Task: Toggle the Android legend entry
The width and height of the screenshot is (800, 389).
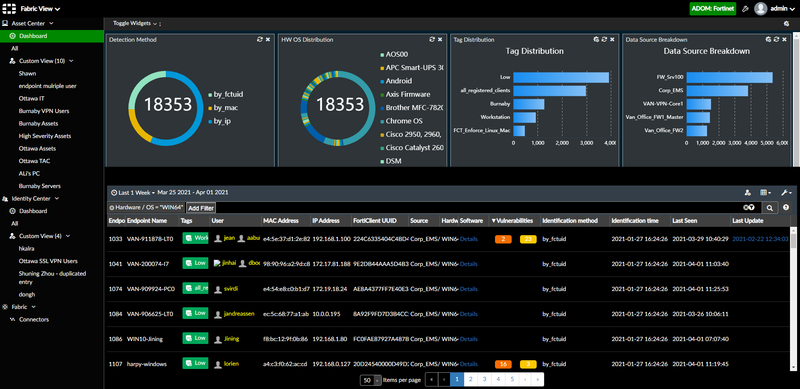Action: 396,81
